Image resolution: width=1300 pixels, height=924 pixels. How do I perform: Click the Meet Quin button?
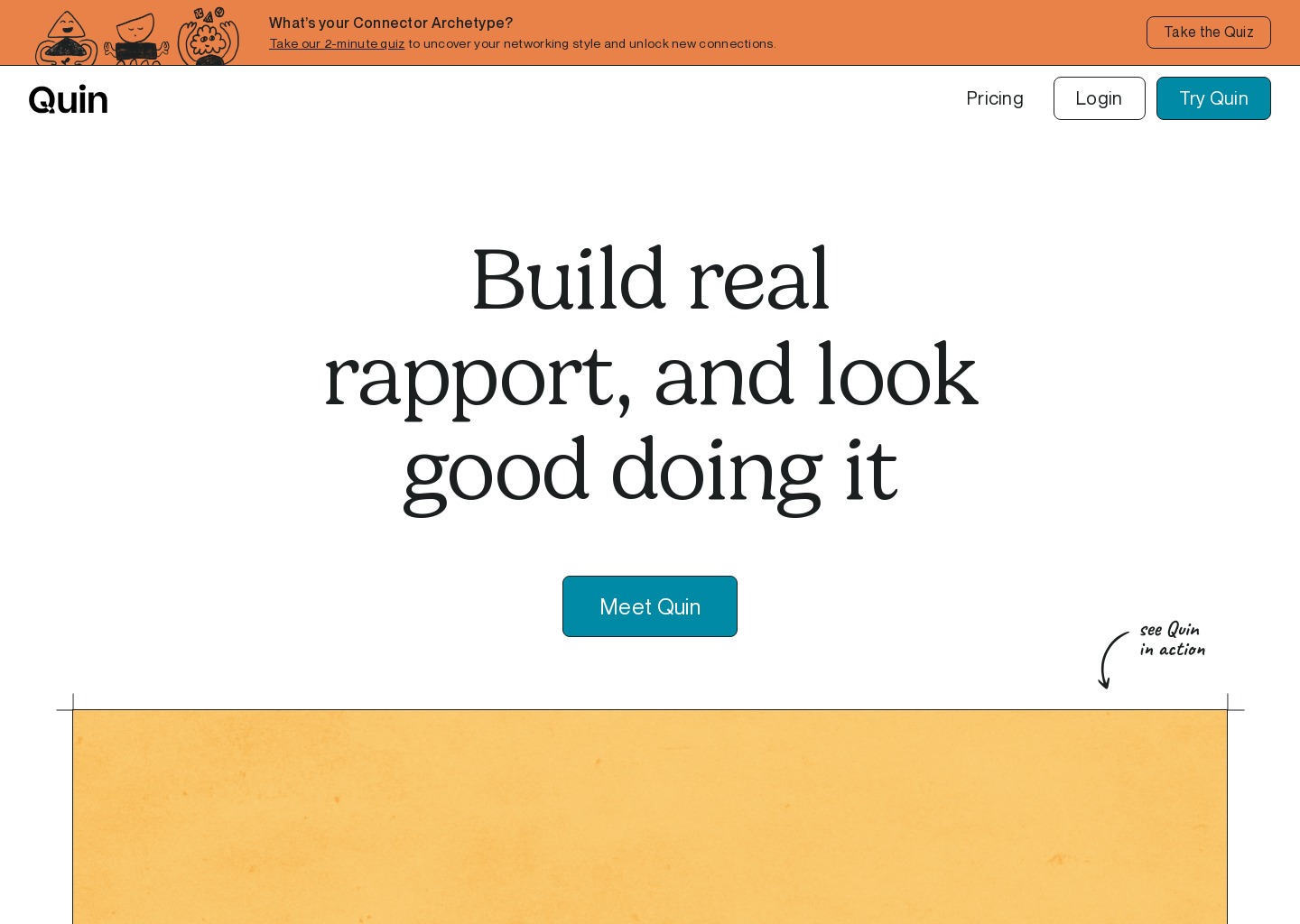650,606
